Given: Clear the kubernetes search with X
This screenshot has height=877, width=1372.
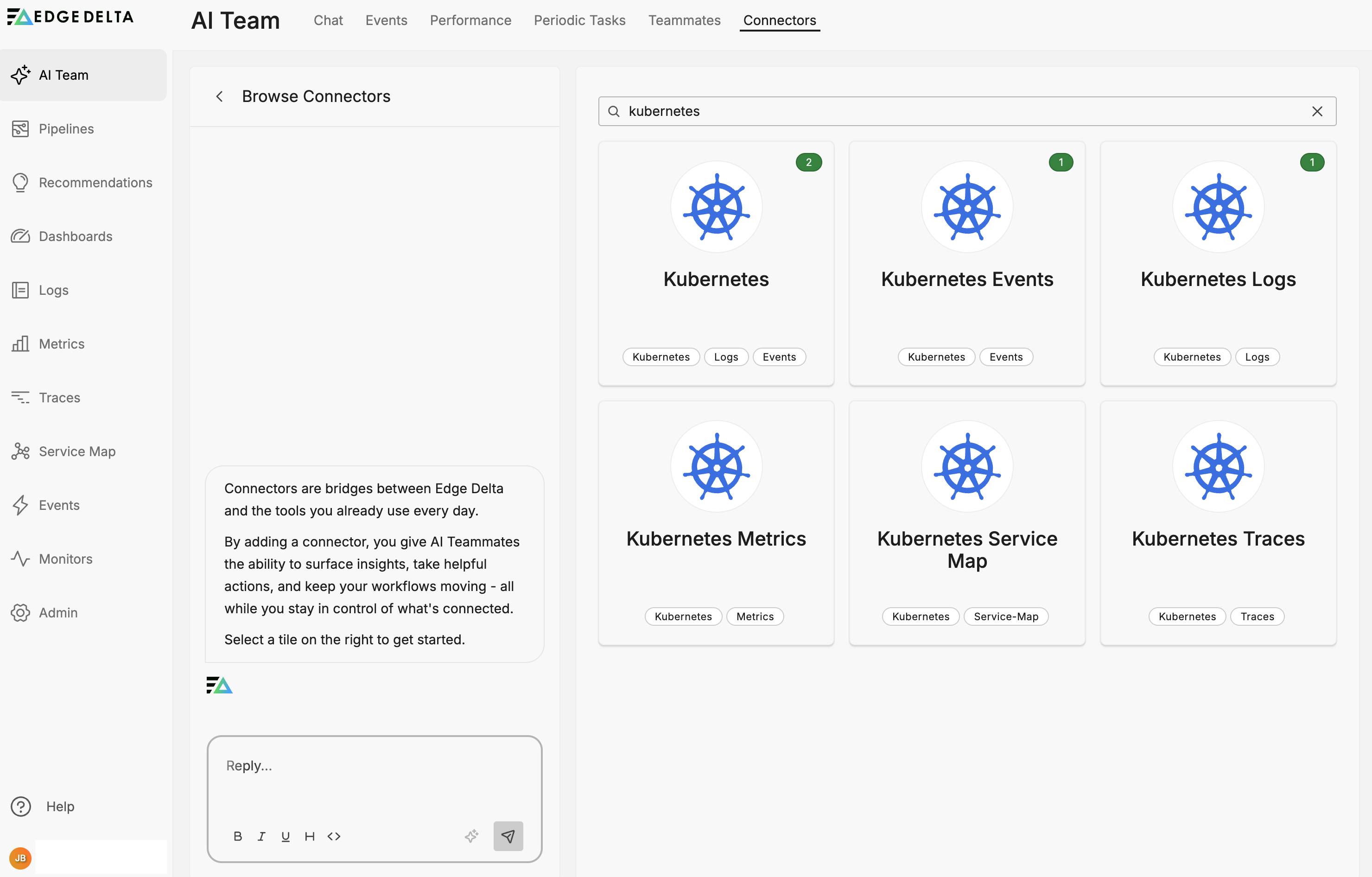Looking at the screenshot, I should (x=1317, y=111).
